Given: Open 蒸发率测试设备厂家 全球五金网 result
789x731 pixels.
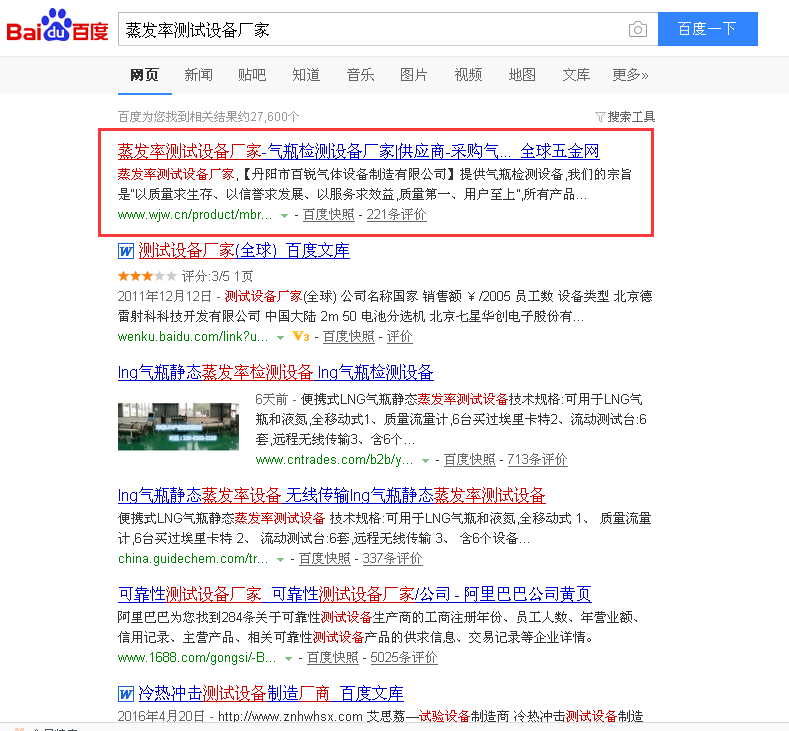Looking at the screenshot, I should point(358,151).
